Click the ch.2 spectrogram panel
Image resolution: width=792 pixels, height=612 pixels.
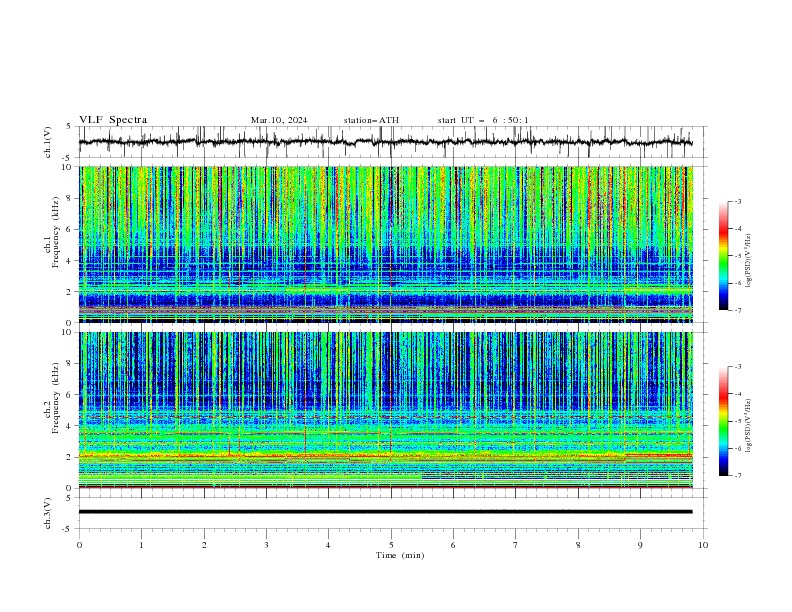386,410
